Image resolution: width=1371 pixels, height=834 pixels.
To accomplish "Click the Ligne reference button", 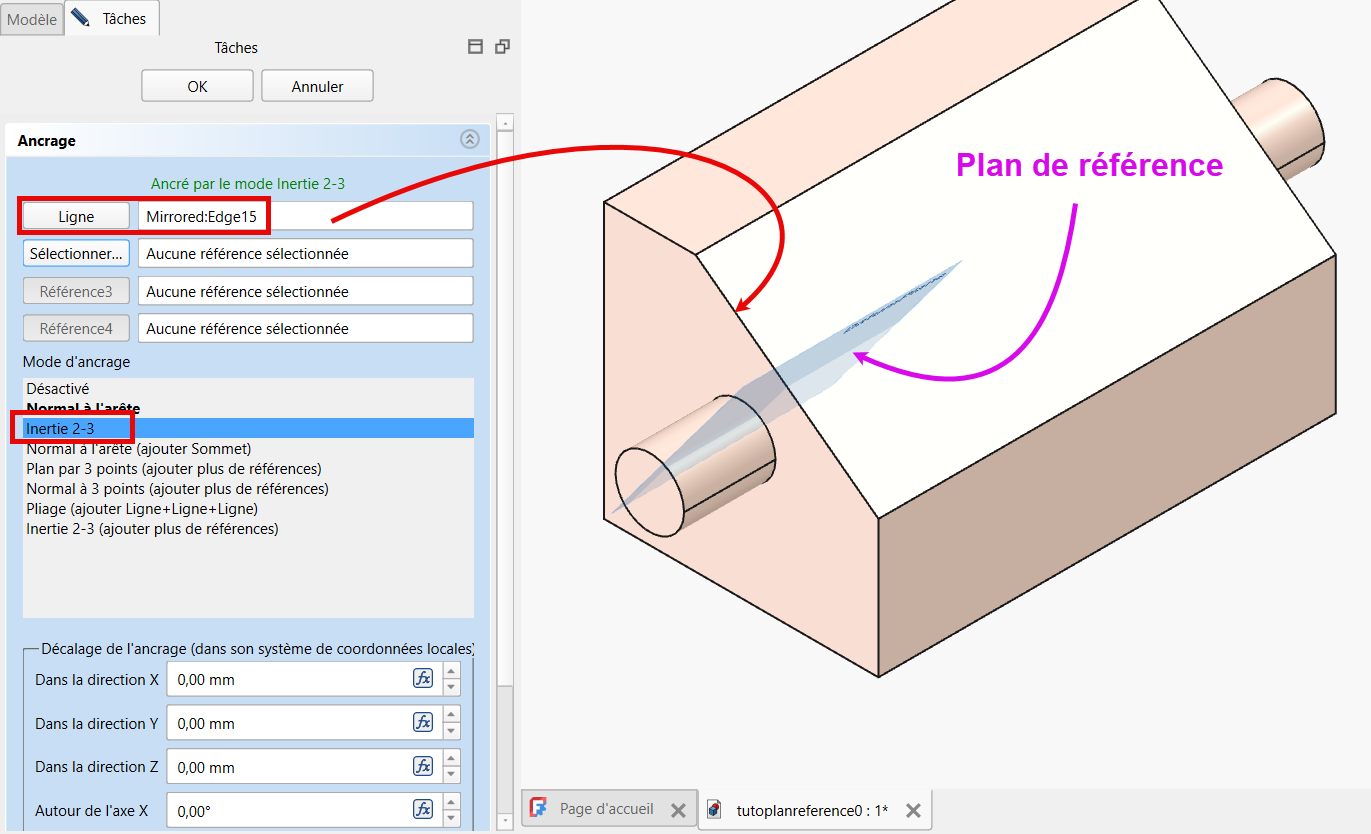I will (76, 216).
